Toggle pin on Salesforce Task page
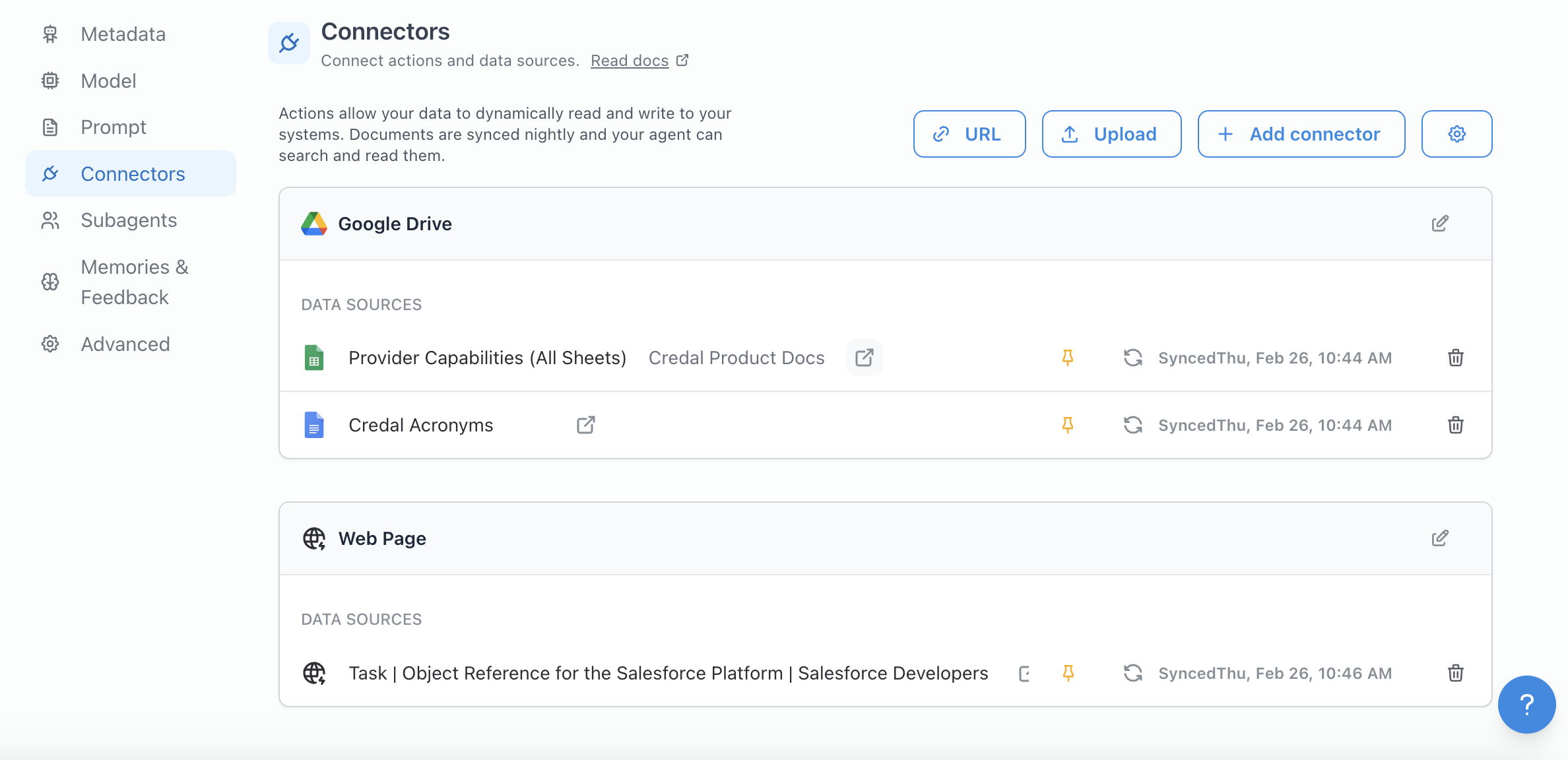 coord(1068,673)
